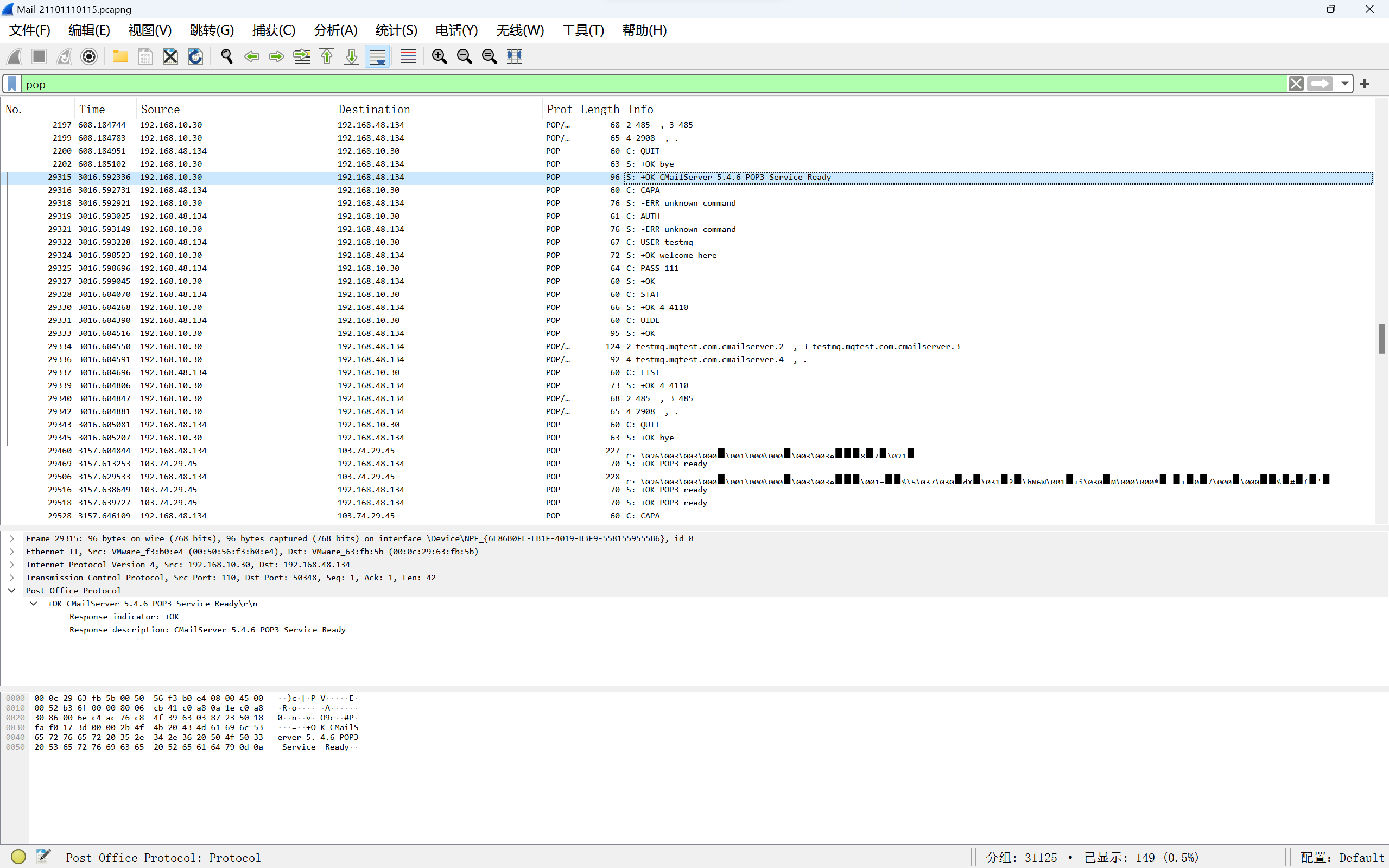Open the 帮助(H) menu

click(645, 30)
